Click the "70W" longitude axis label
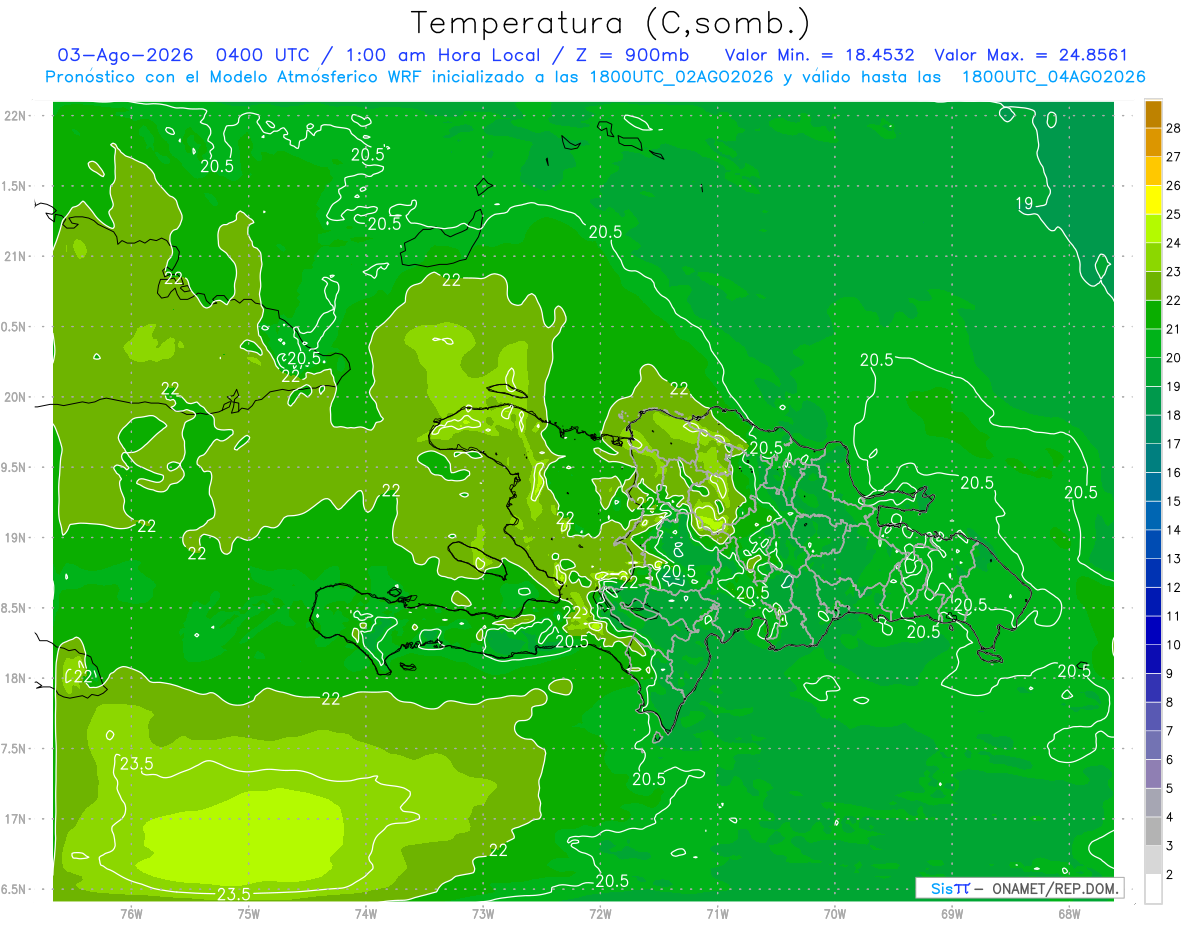 tap(835, 914)
